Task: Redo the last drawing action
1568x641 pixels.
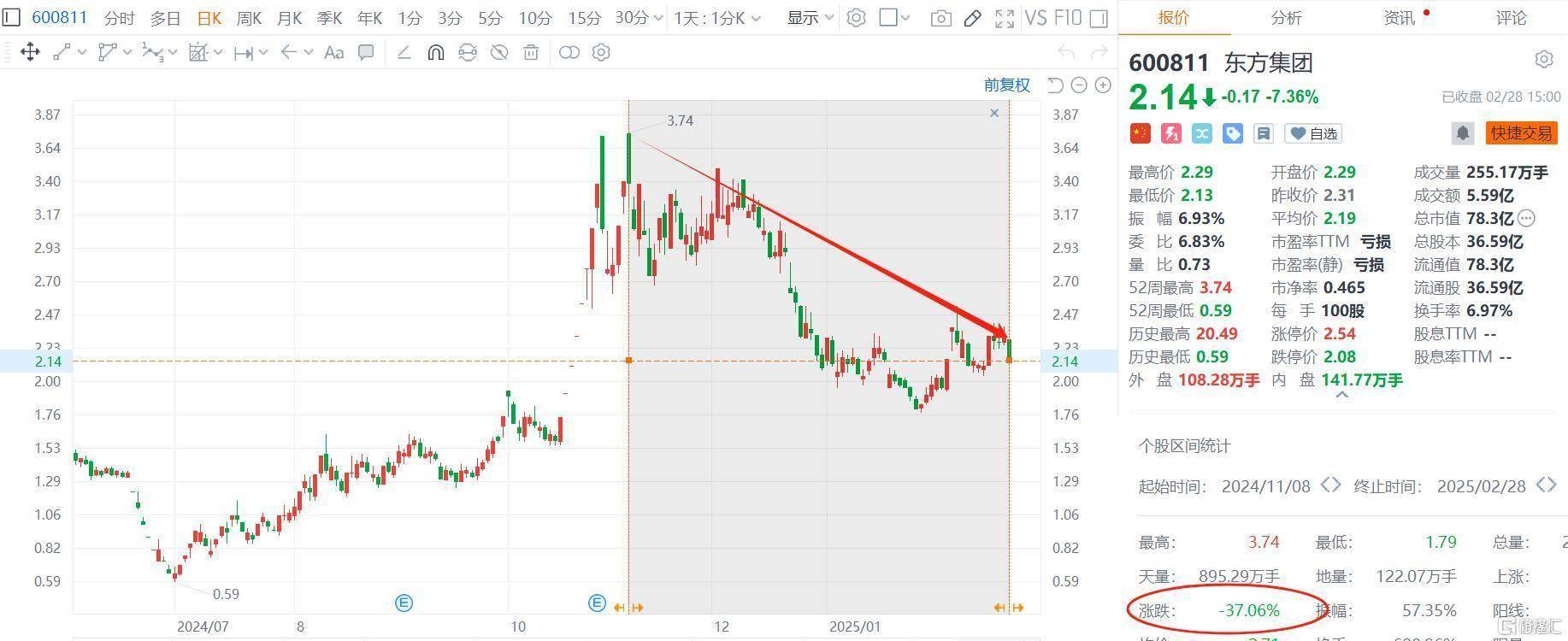Action: [x=1099, y=52]
